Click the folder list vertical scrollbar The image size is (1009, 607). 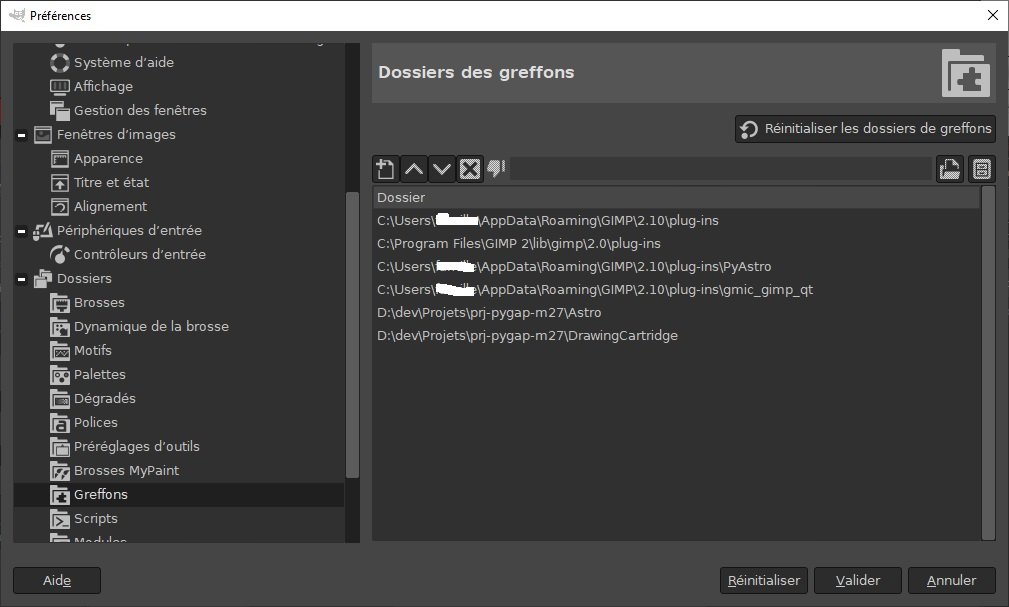(988, 363)
